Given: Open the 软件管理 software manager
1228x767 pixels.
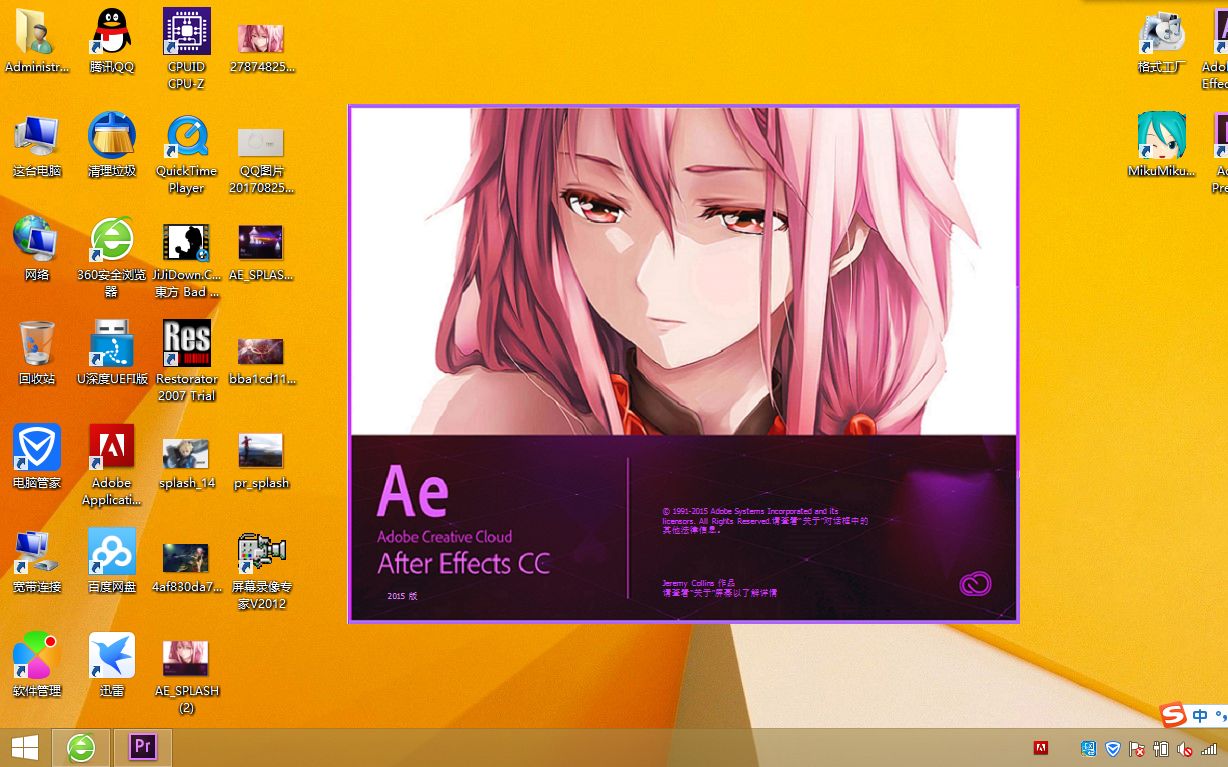Looking at the screenshot, I should [36, 655].
